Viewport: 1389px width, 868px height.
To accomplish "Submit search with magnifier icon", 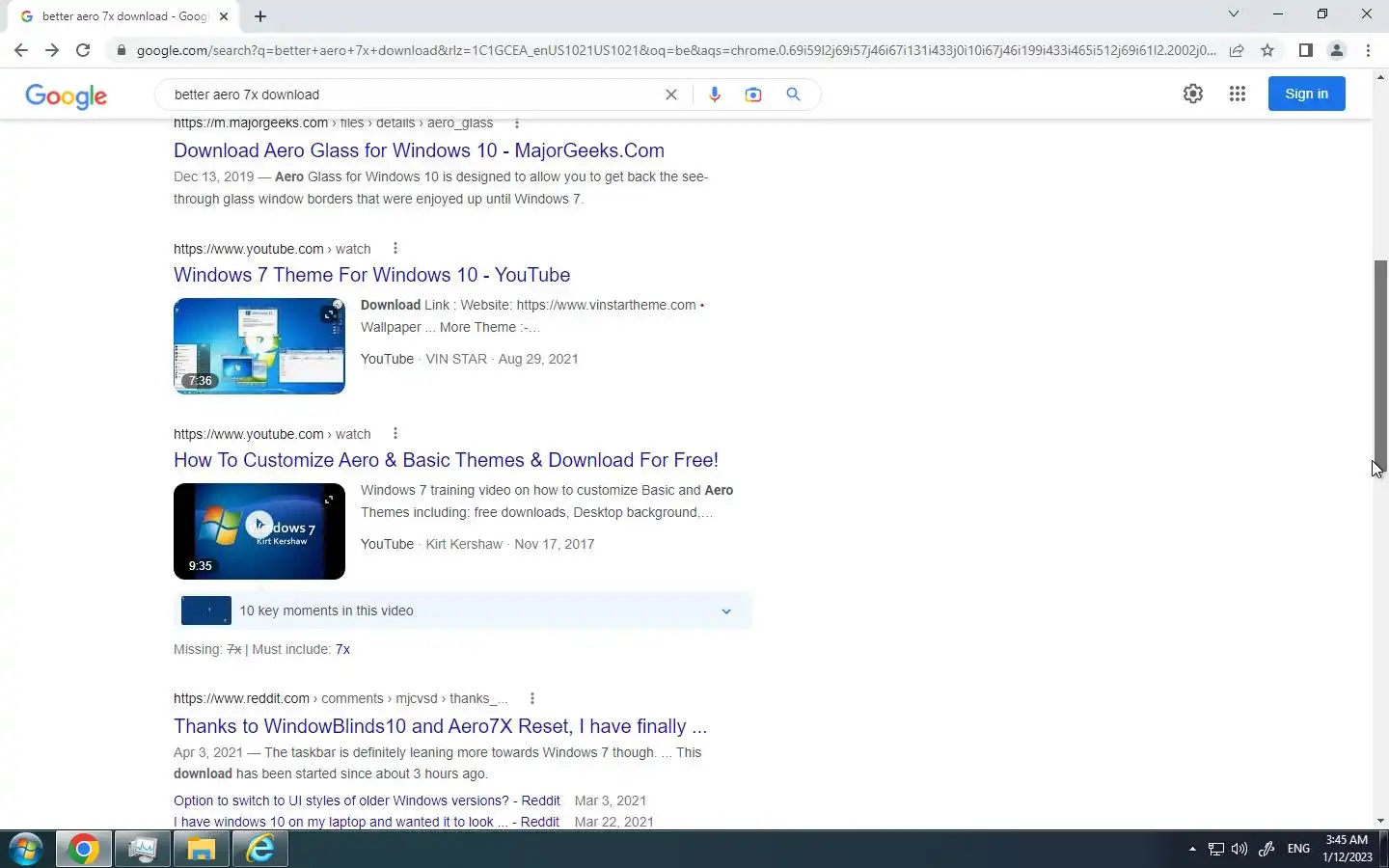I will point(793,95).
